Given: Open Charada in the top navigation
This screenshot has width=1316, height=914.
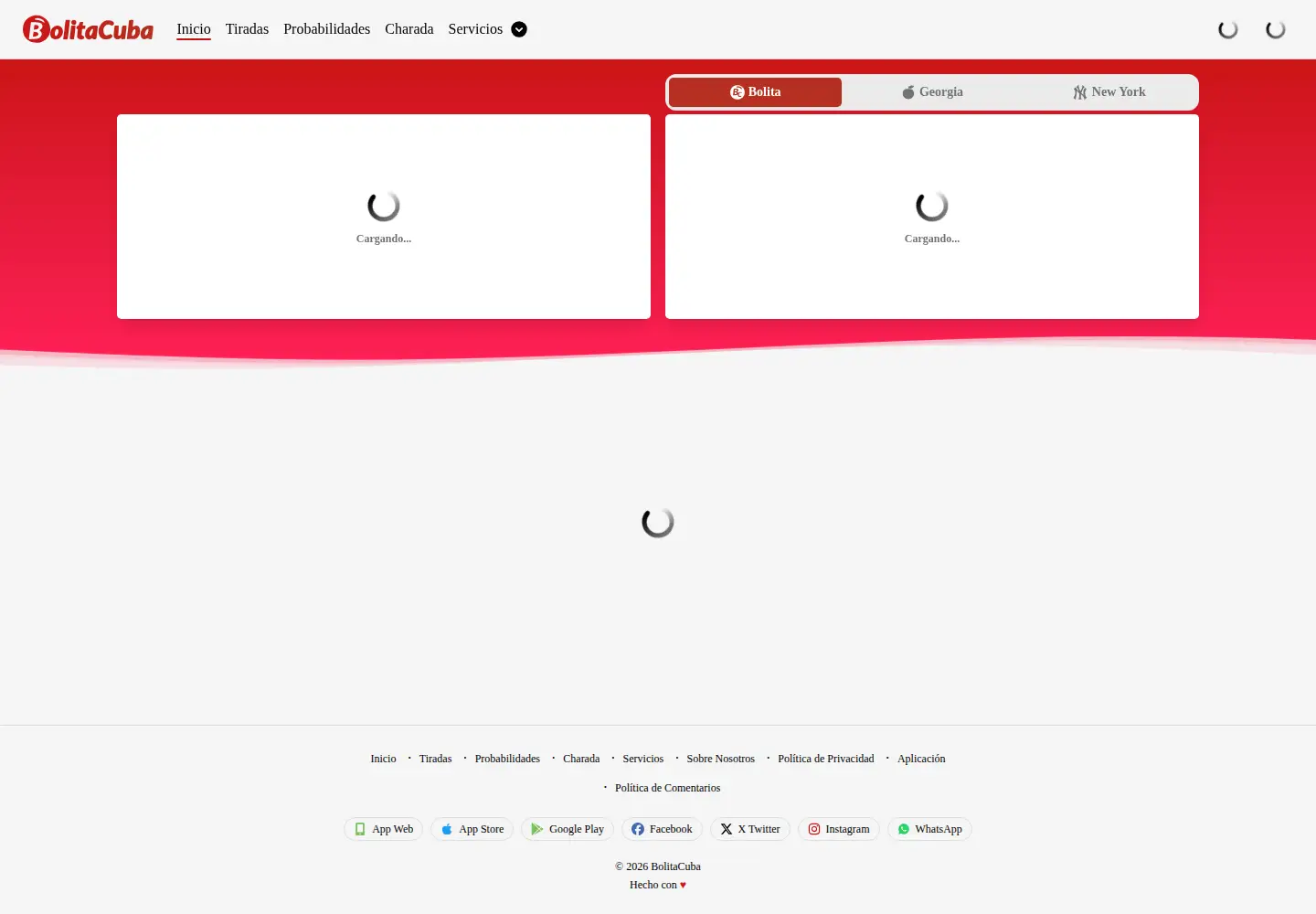Looking at the screenshot, I should (x=409, y=29).
